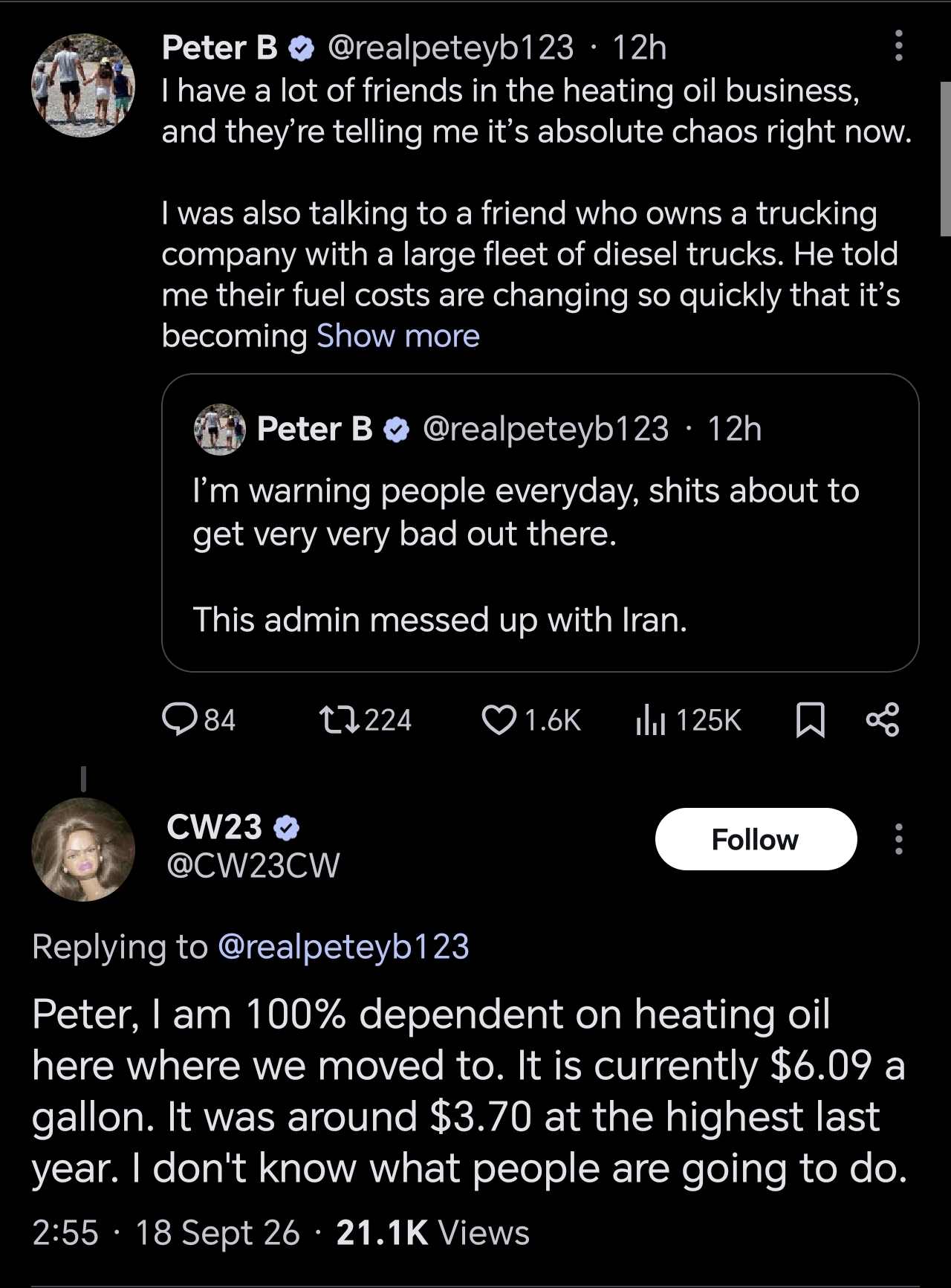Tap the verified badge next to Peter B
This screenshot has height=1288, width=951.
pos(301,49)
